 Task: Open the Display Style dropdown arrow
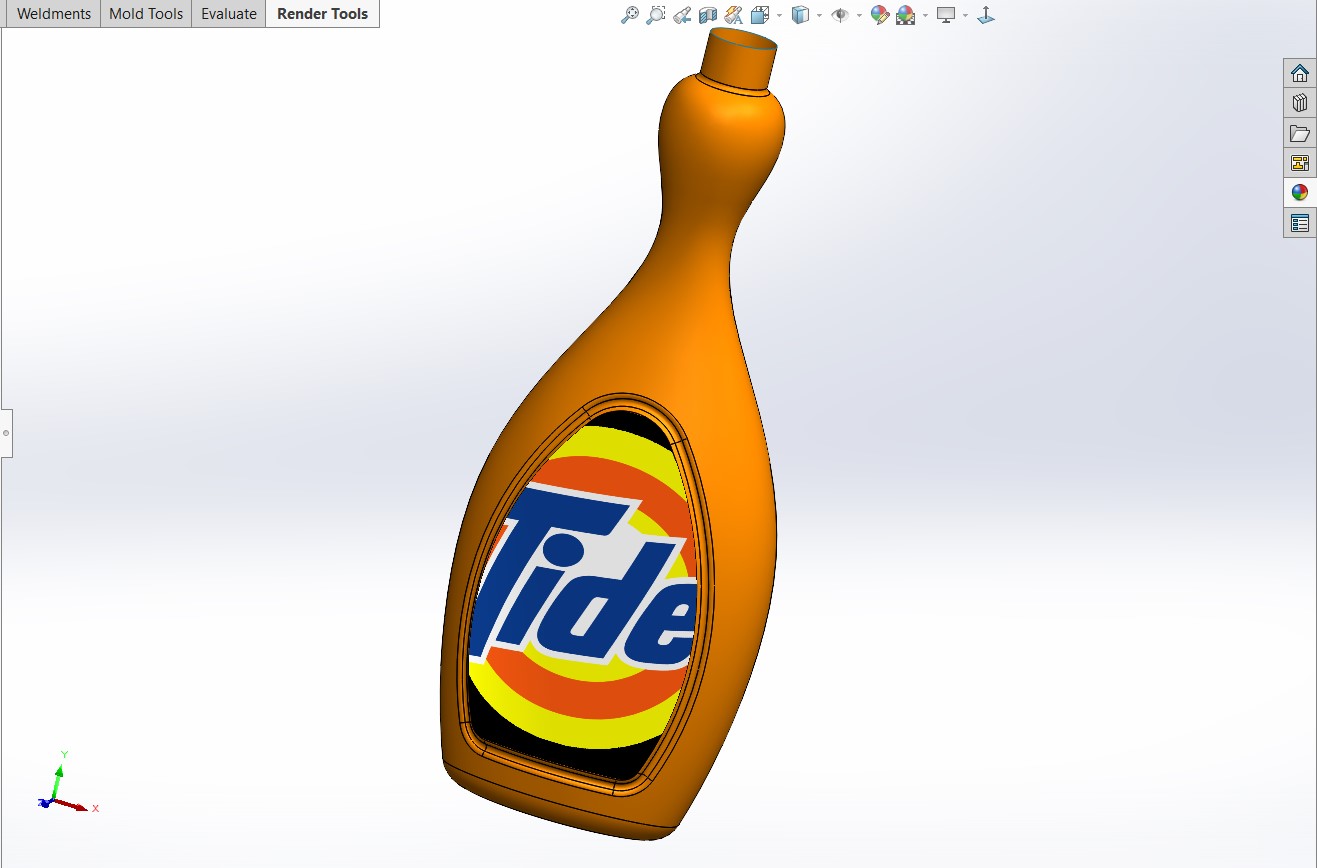pos(819,16)
